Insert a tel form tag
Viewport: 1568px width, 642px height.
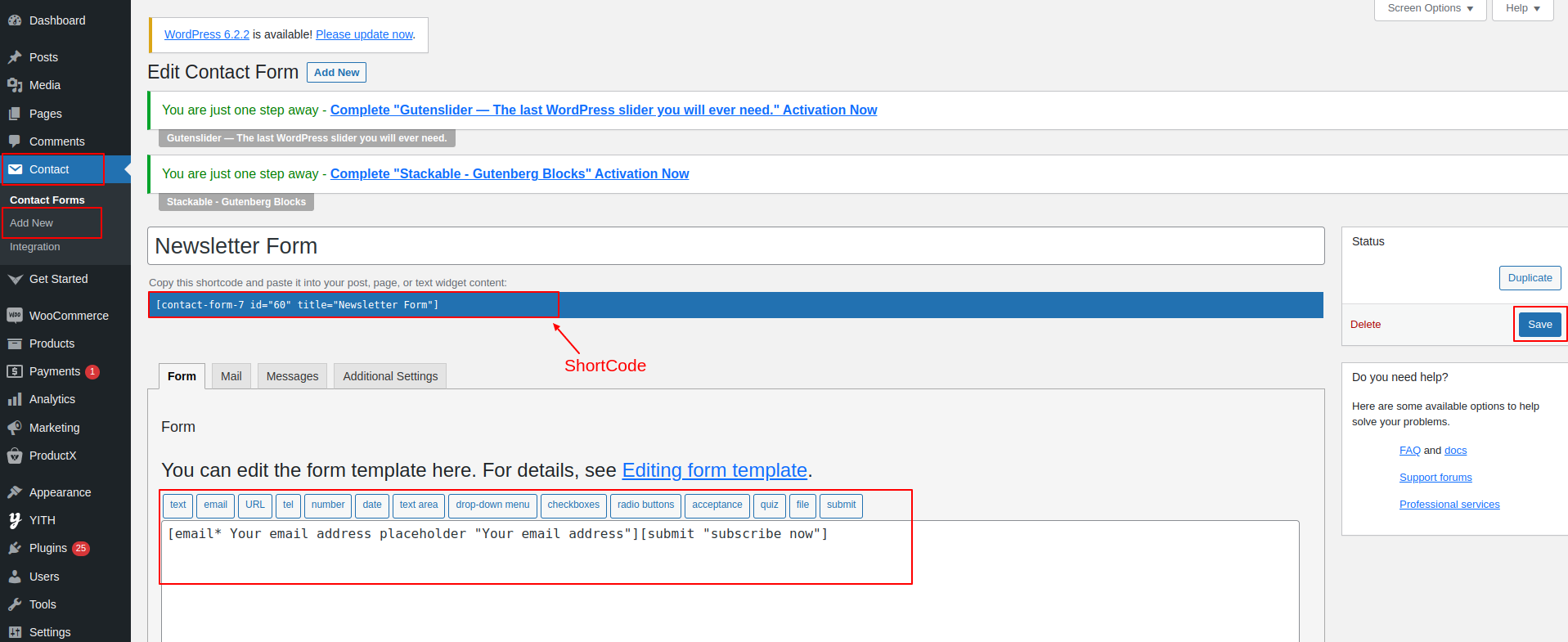pos(288,505)
